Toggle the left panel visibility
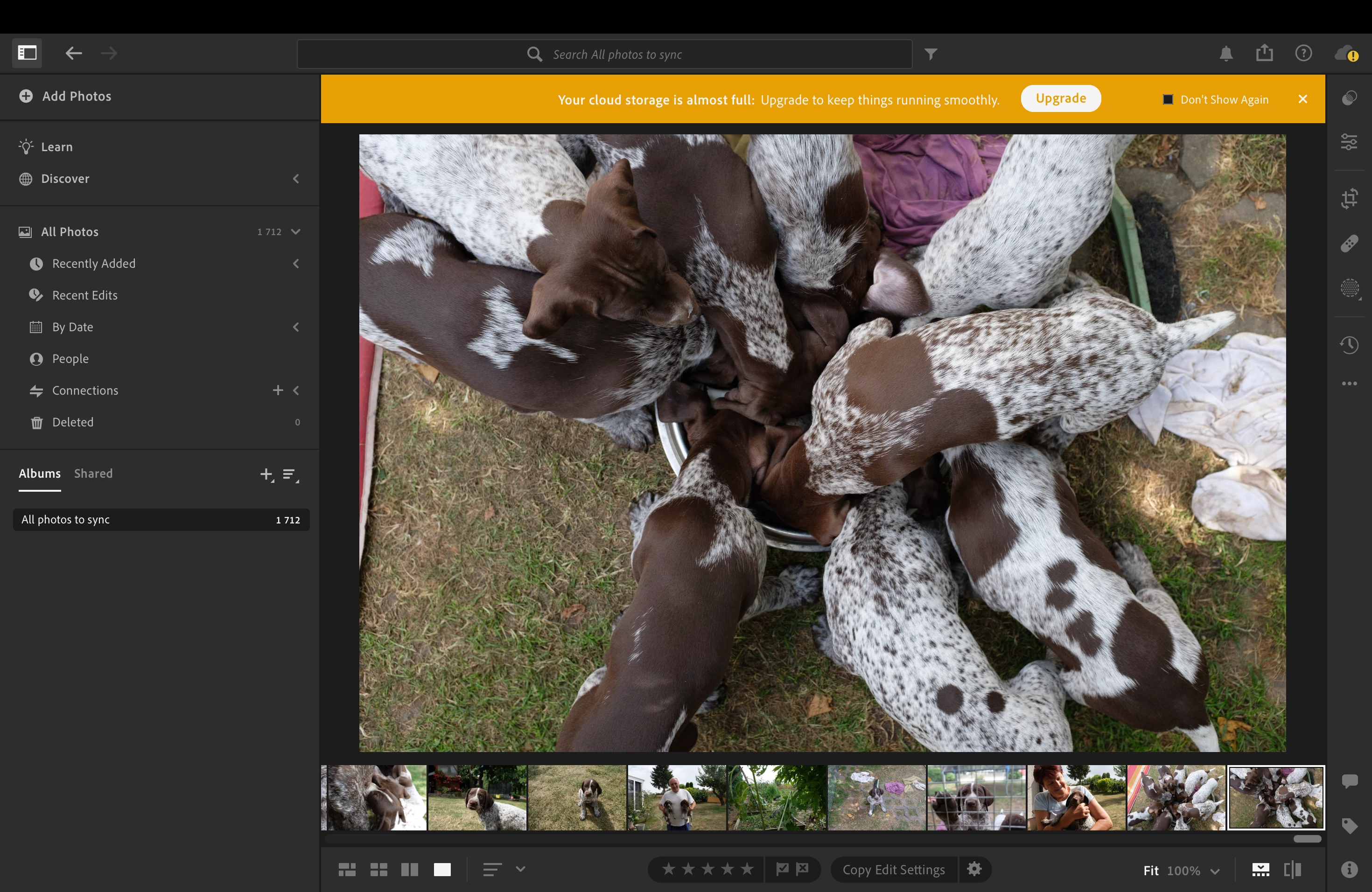The height and width of the screenshot is (892, 1372). (27, 53)
